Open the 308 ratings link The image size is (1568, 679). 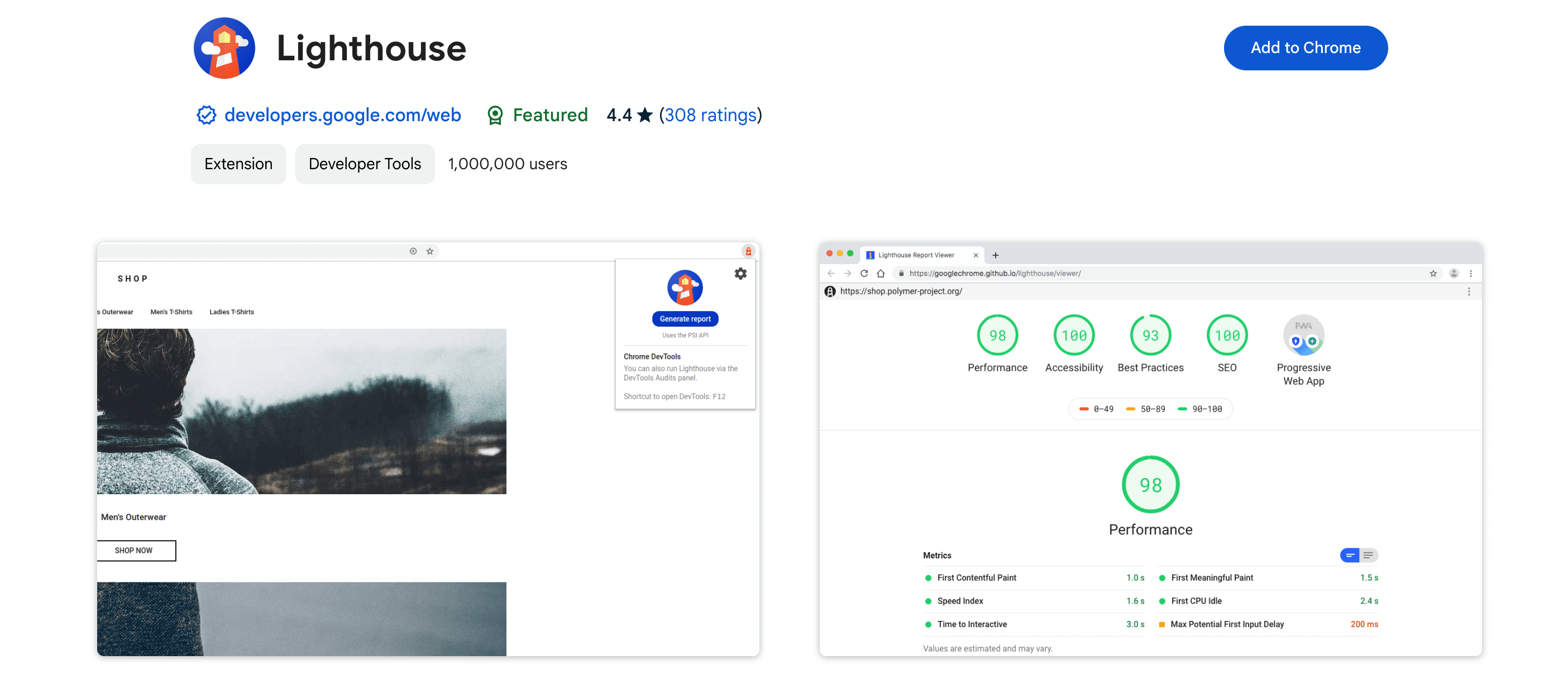click(710, 114)
